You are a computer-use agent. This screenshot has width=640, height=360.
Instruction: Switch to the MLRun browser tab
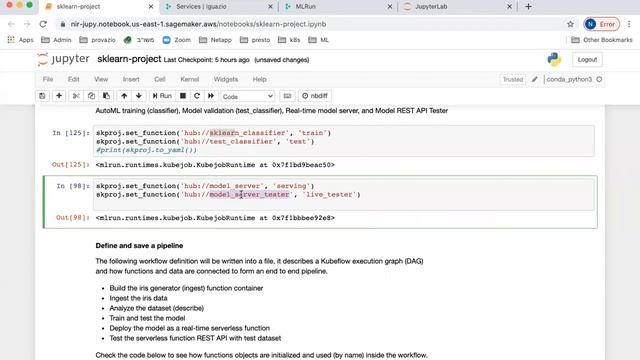coord(305,7)
